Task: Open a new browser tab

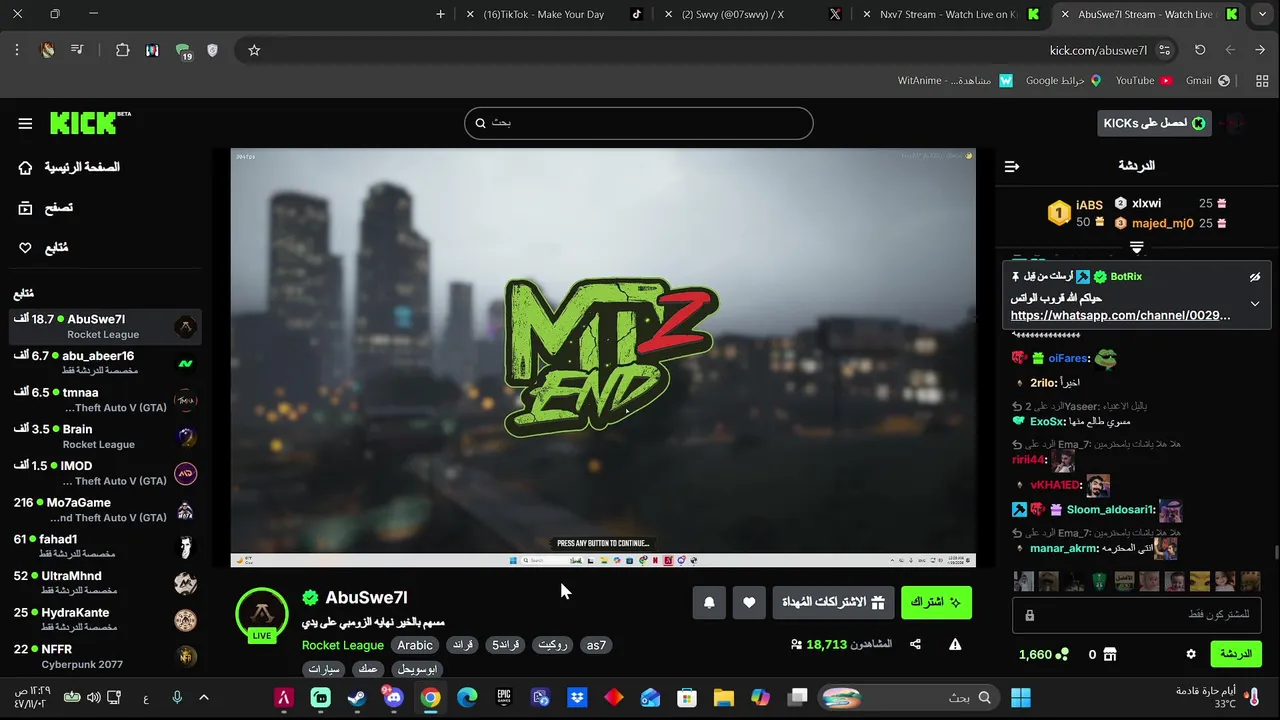Action: pyautogui.click(x=440, y=14)
